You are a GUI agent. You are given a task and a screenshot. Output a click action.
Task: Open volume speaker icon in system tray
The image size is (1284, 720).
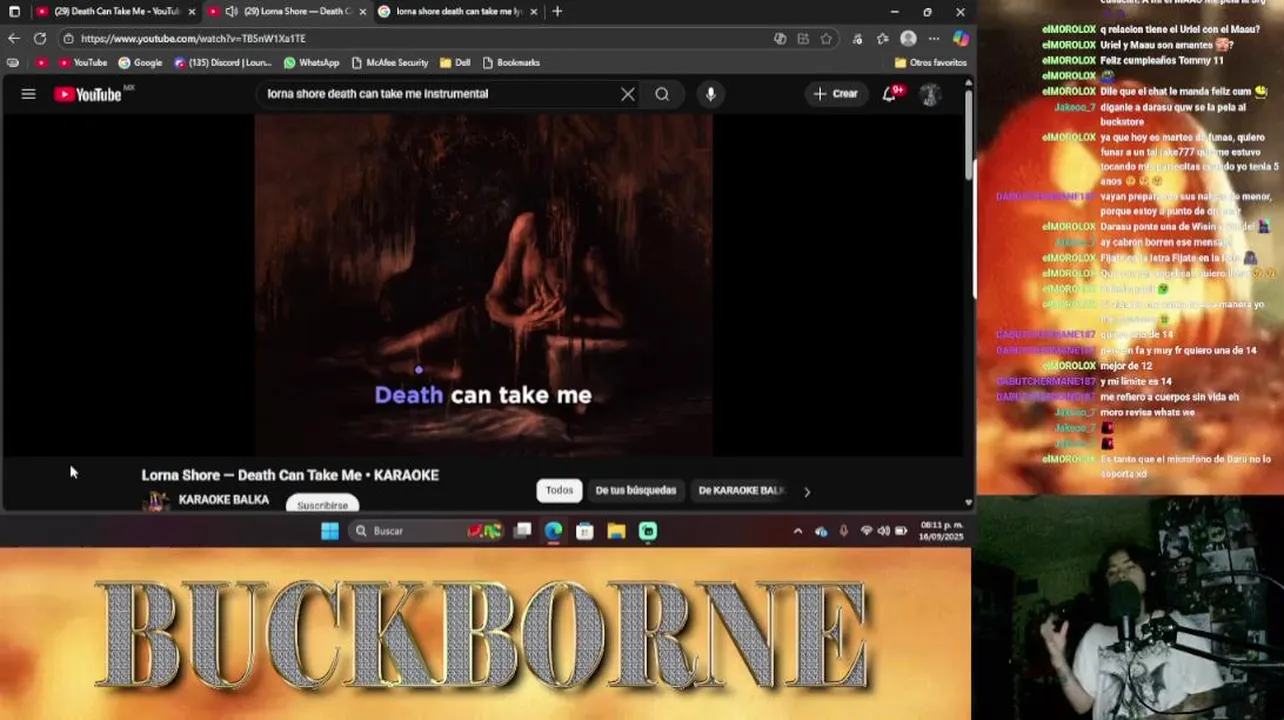click(x=883, y=531)
